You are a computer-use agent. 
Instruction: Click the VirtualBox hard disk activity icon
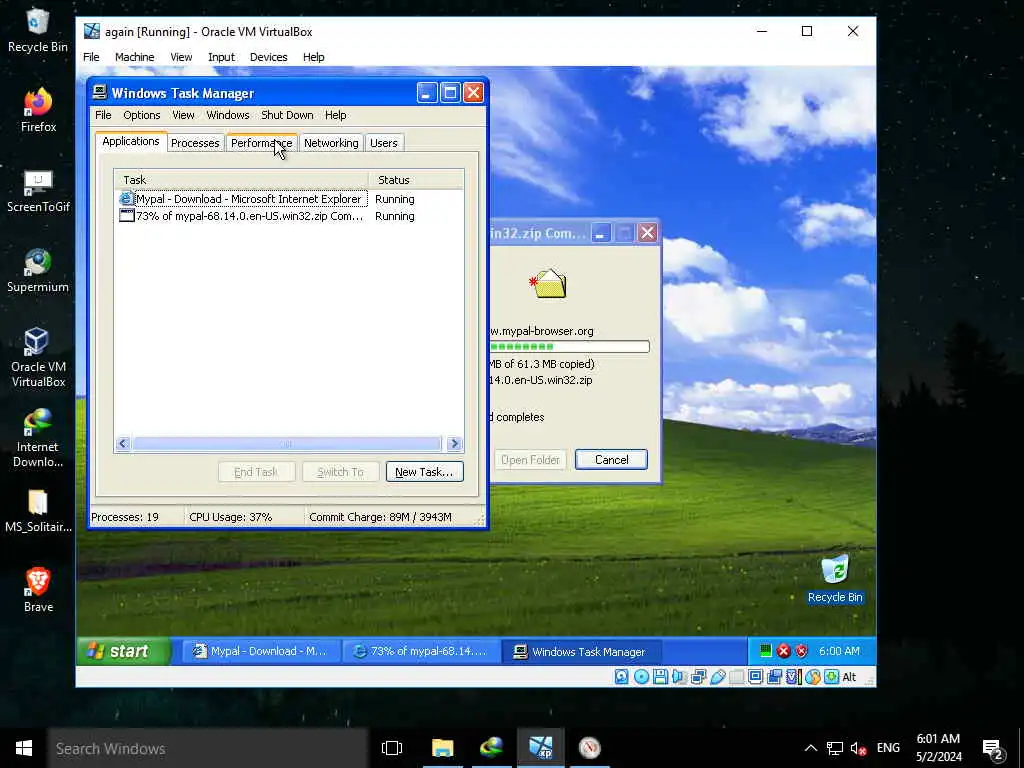pyautogui.click(x=622, y=677)
